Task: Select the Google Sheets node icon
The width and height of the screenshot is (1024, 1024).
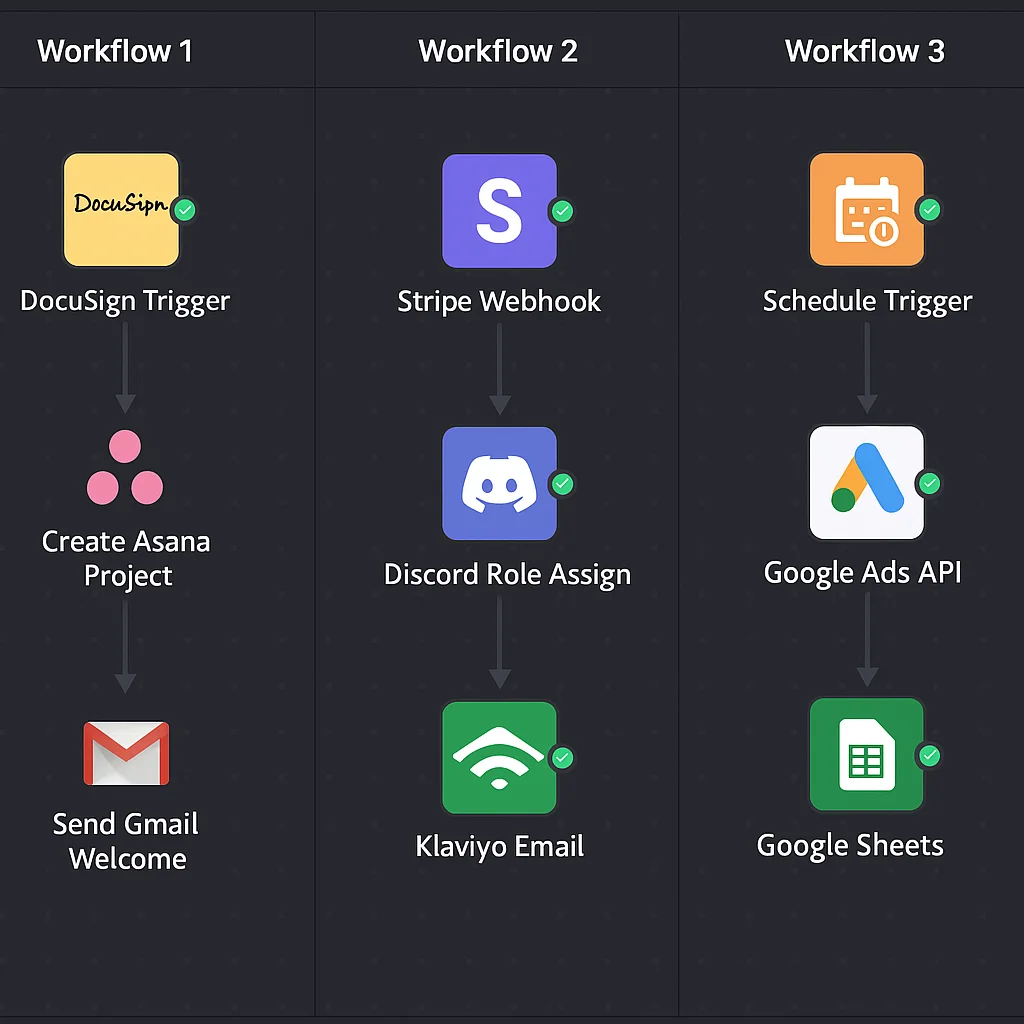Action: click(867, 755)
